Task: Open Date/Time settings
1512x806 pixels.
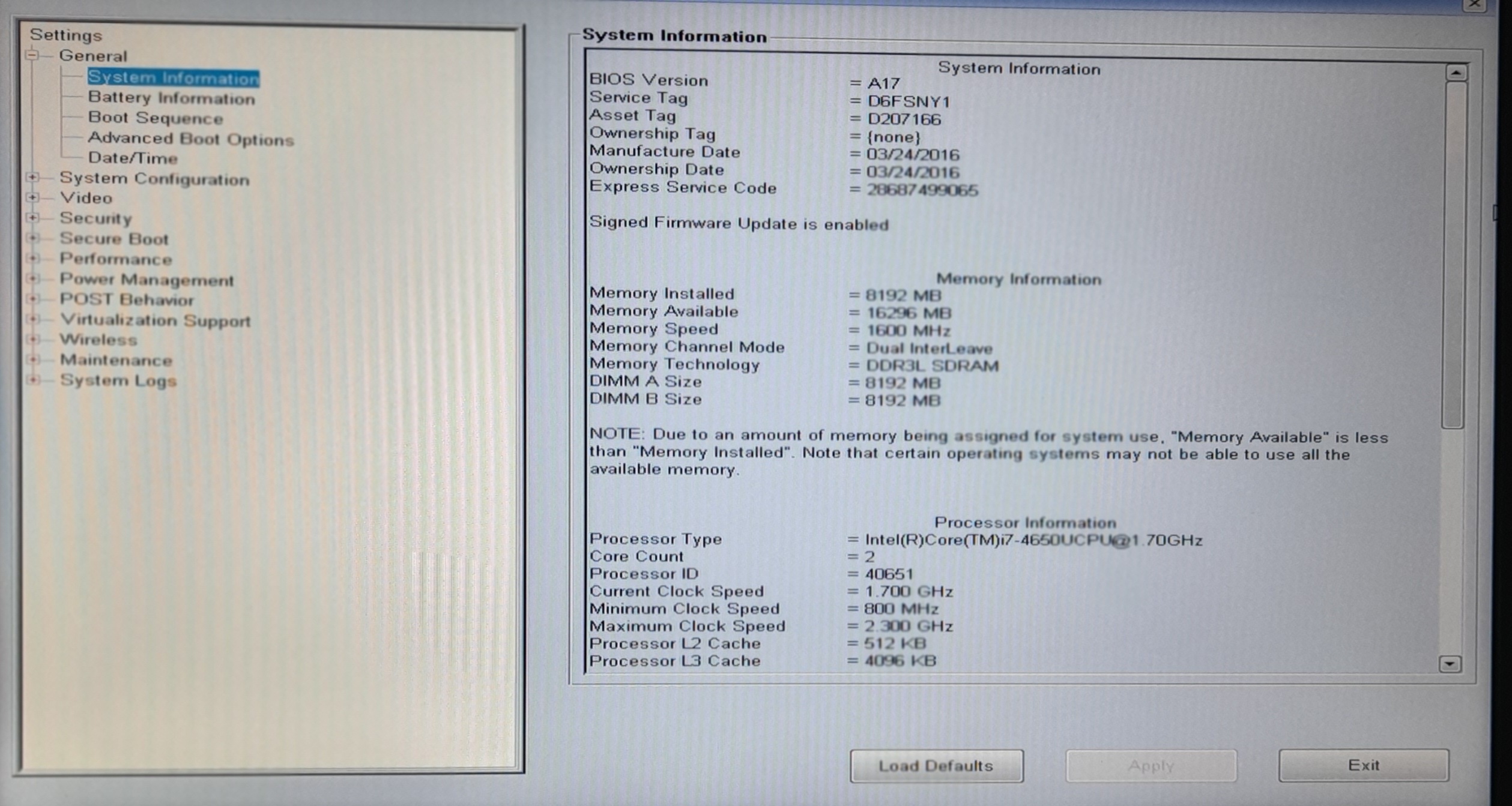Action: tap(133, 158)
